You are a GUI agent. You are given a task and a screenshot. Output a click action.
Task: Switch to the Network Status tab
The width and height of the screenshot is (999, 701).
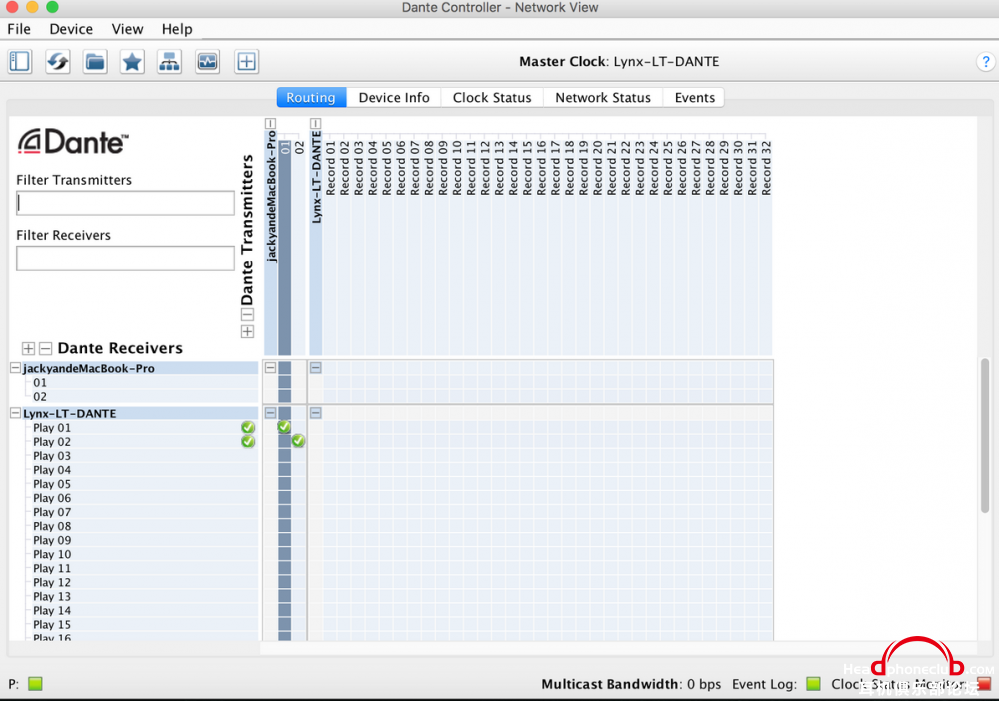[x=603, y=98]
